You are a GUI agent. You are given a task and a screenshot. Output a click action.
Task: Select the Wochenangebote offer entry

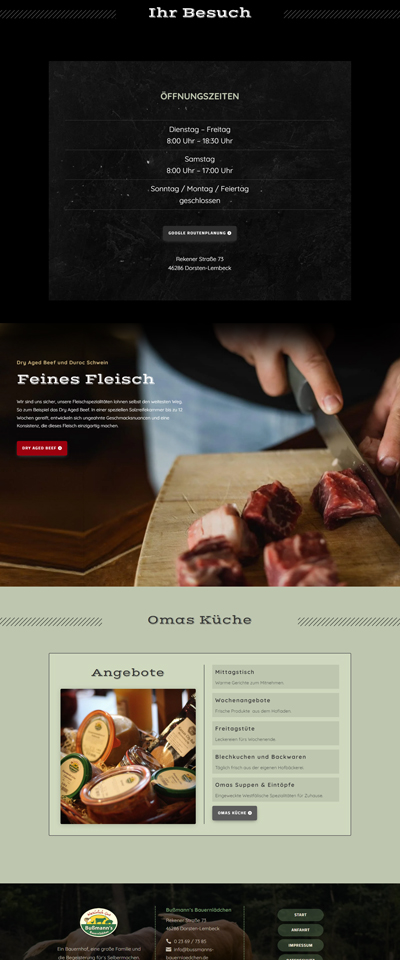pos(276,705)
